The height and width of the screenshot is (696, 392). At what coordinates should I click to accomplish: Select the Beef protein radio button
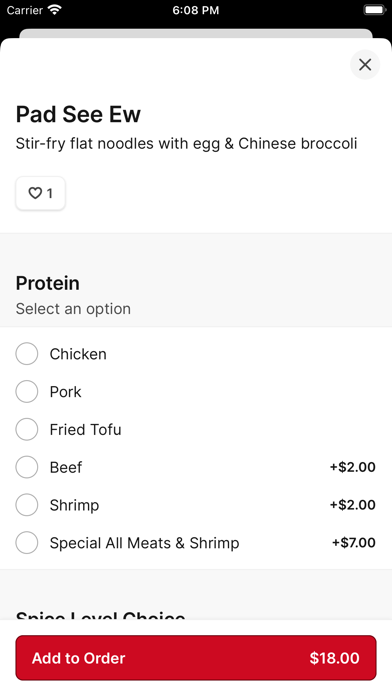27,467
